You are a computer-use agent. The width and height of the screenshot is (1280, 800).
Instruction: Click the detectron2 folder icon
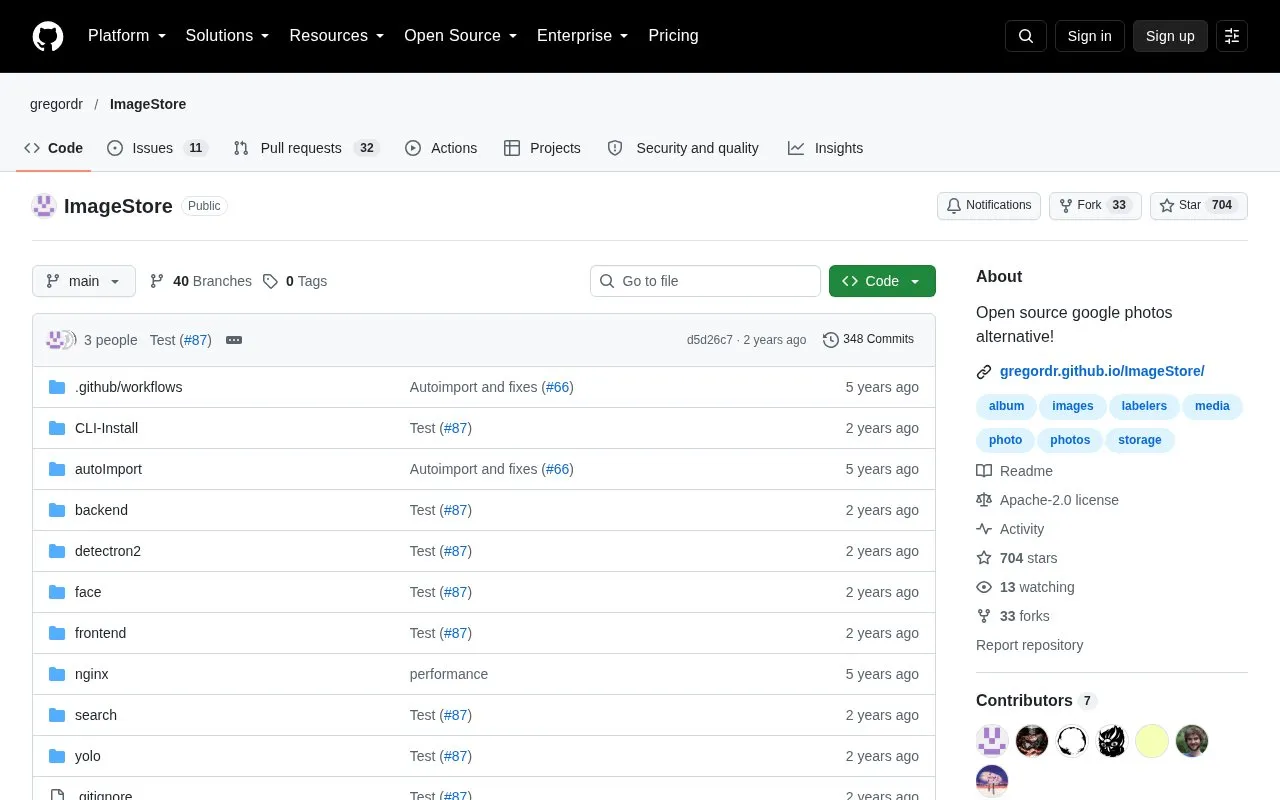coord(57,551)
